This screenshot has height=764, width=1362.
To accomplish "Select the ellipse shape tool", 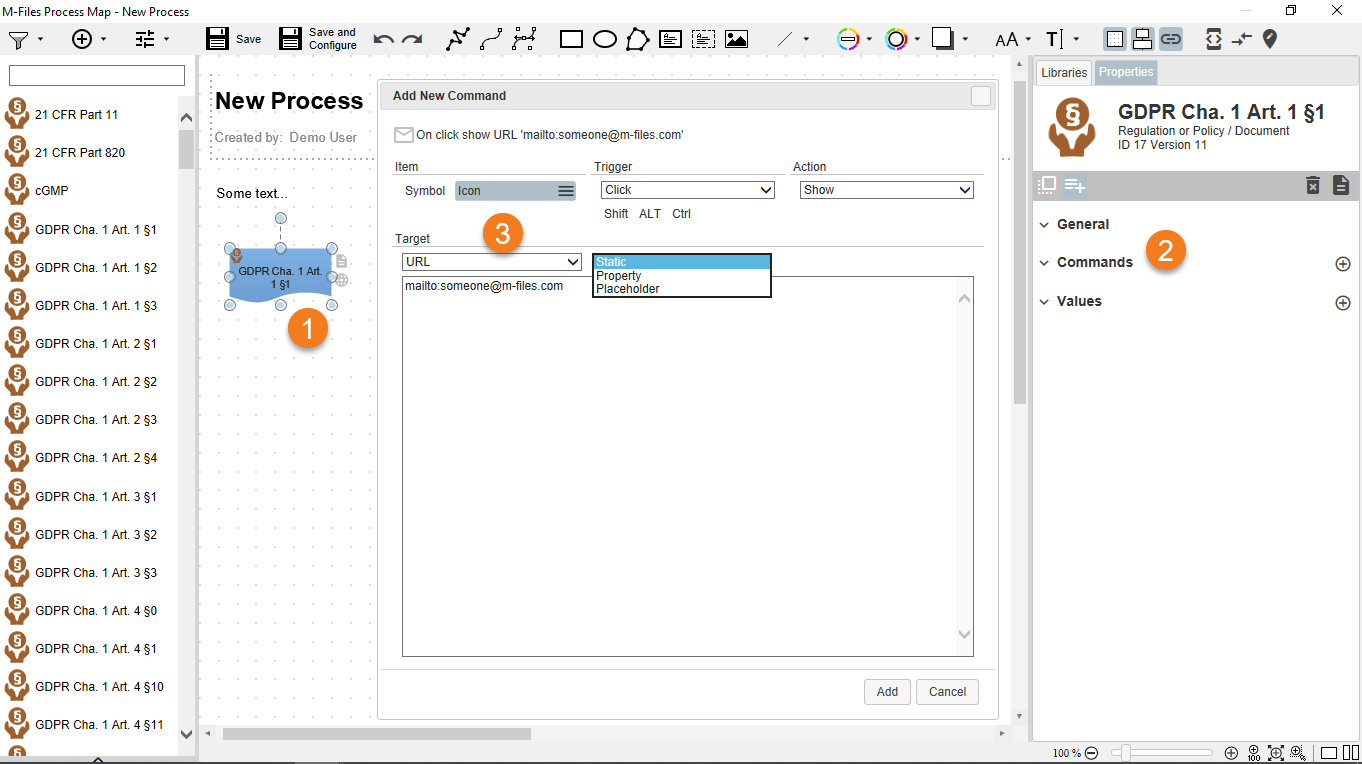I will coord(605,40).
